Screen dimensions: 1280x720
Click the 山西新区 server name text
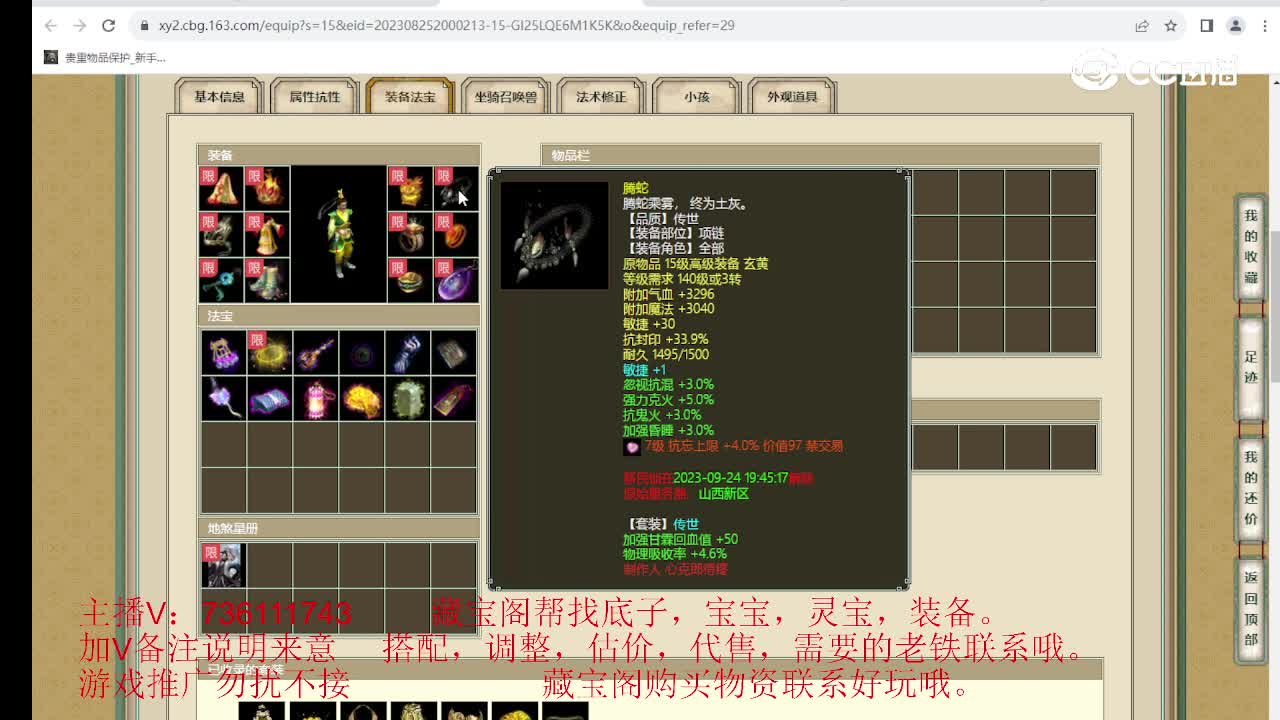[x=723, y=493]
